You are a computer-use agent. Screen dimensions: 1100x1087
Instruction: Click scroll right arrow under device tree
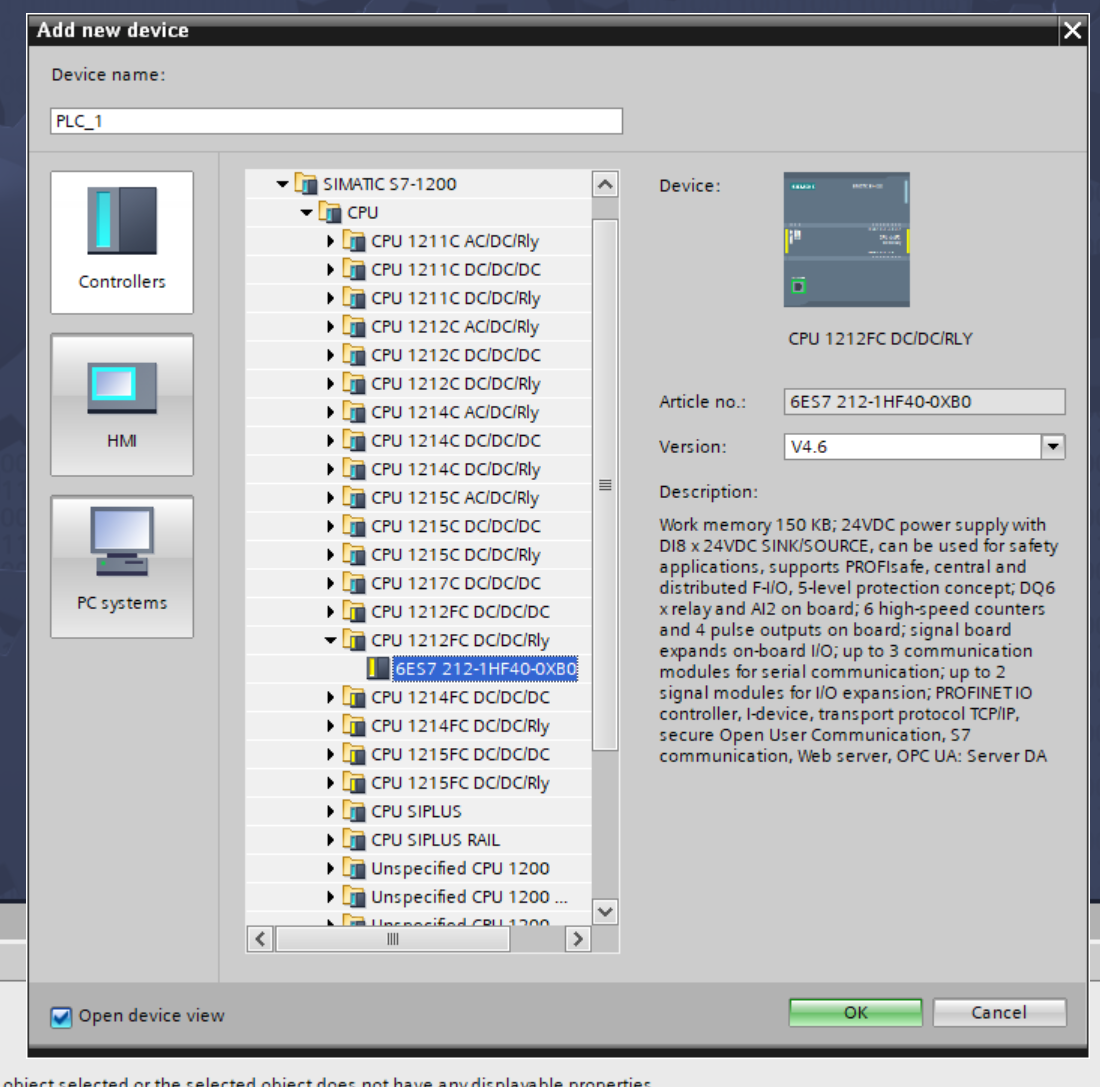[x=577, y=939]
